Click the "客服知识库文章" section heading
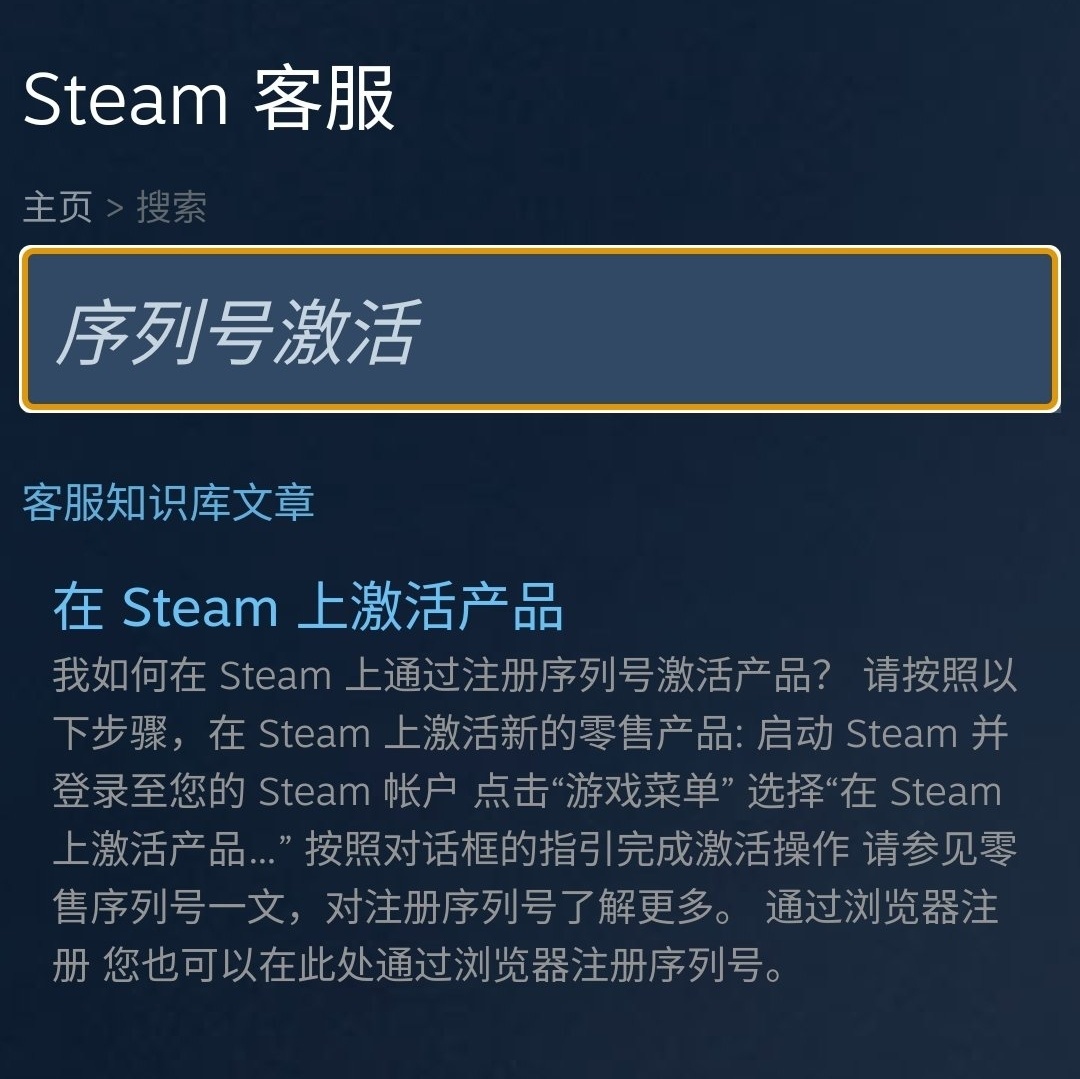1080x1079 pixels. click(x=168, y=503)
